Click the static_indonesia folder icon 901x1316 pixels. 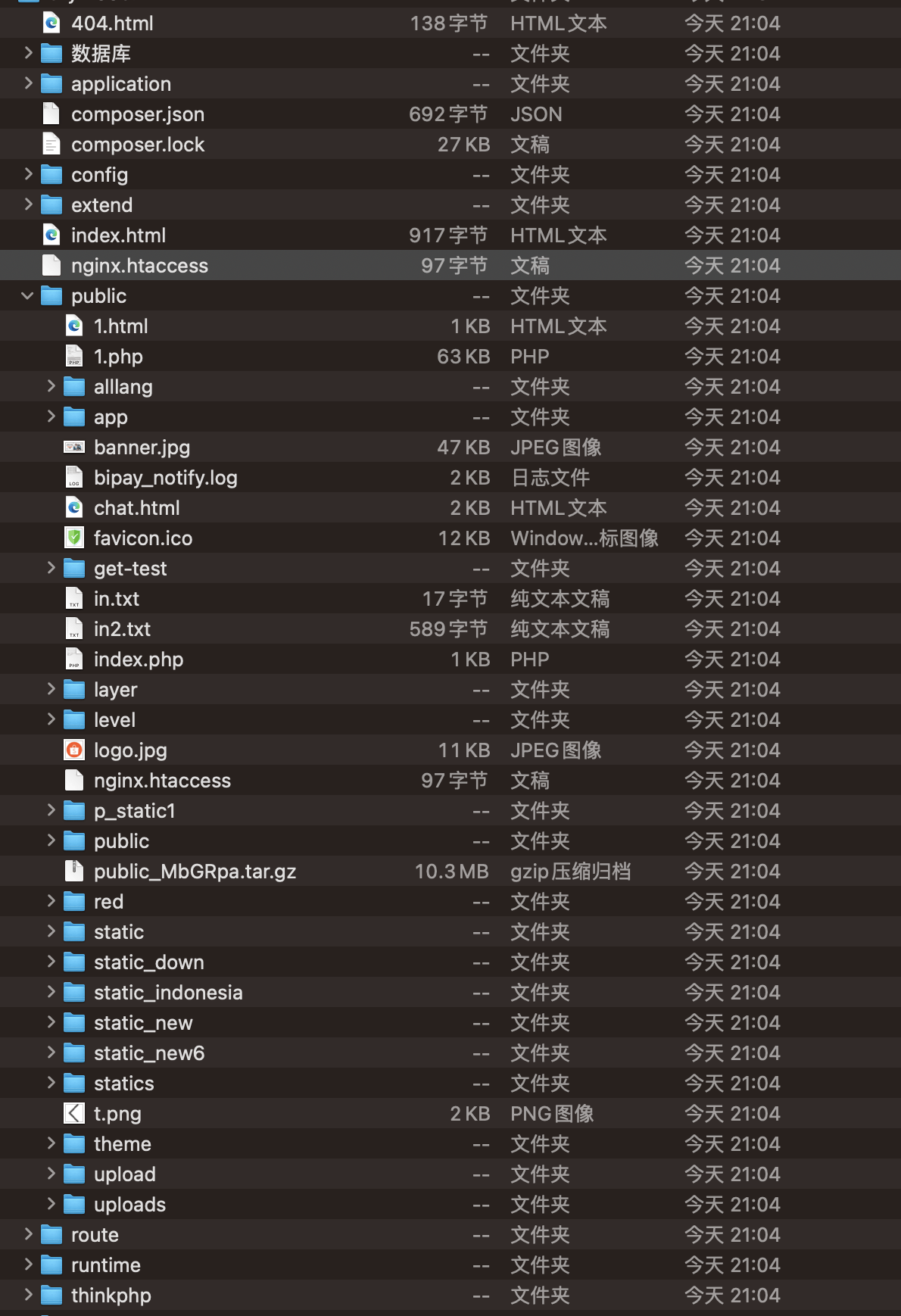point(74,993)
